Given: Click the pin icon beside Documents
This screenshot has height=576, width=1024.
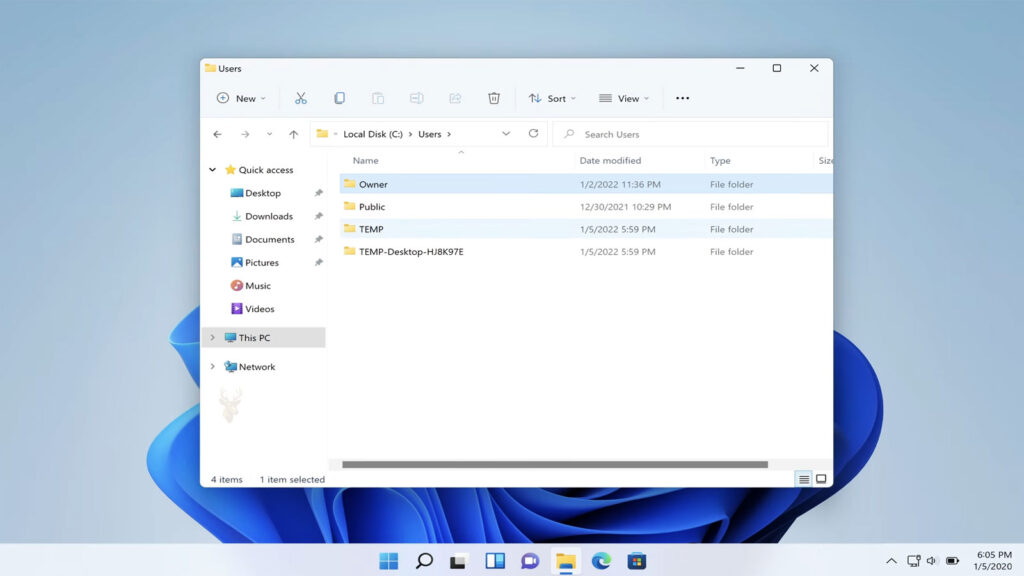Looking at the screenshot, I should pyautogui.click(x=319, y=240).
